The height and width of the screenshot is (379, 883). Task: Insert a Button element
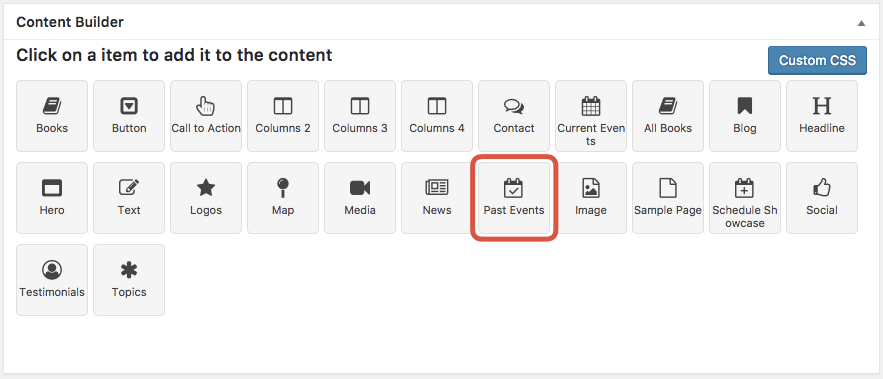pos(129,116)
